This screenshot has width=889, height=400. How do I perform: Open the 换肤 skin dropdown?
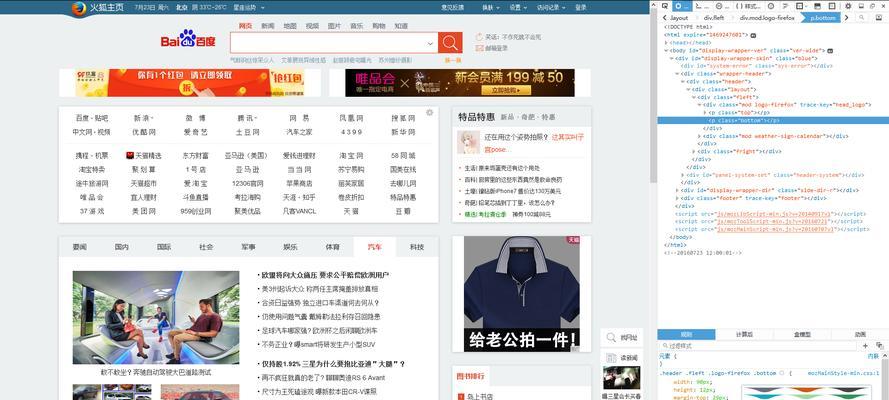pyautogui.click(x=490, y=7)
